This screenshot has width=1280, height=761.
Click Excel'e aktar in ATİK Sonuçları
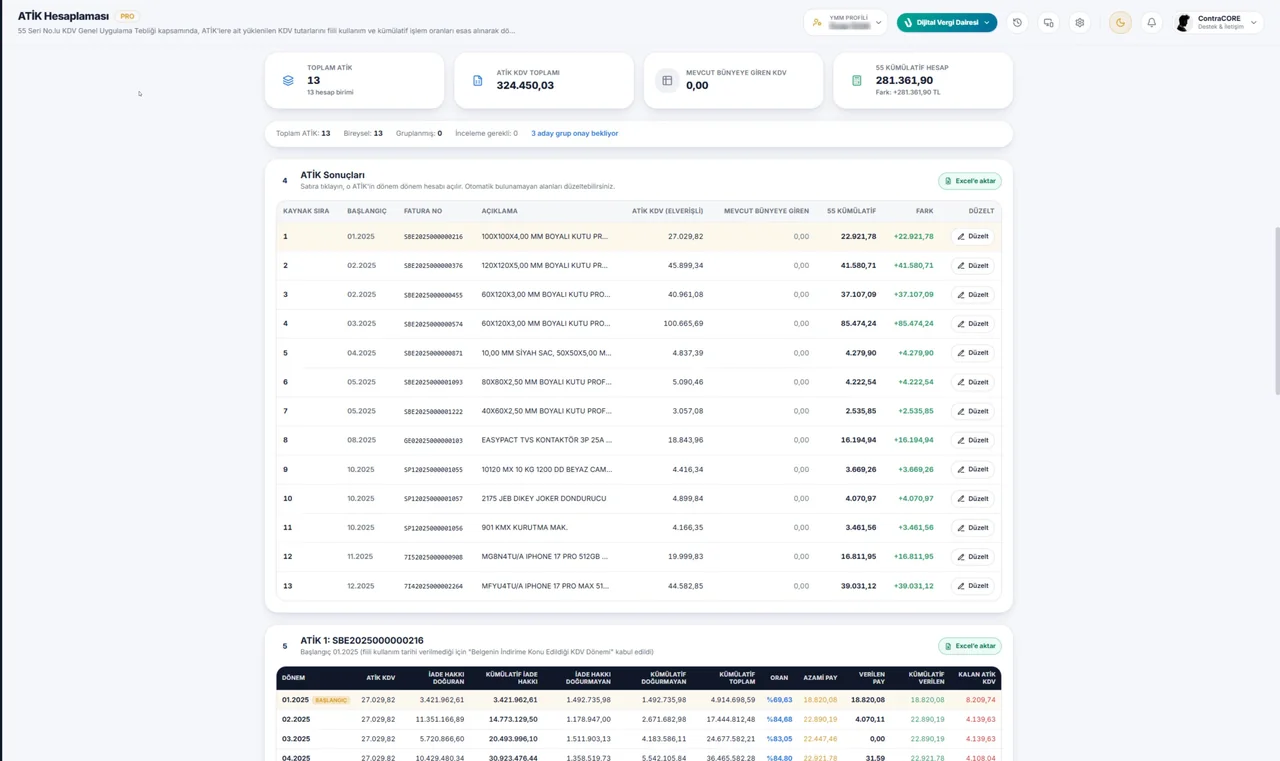pyautogui.click(x=970, y=181)
